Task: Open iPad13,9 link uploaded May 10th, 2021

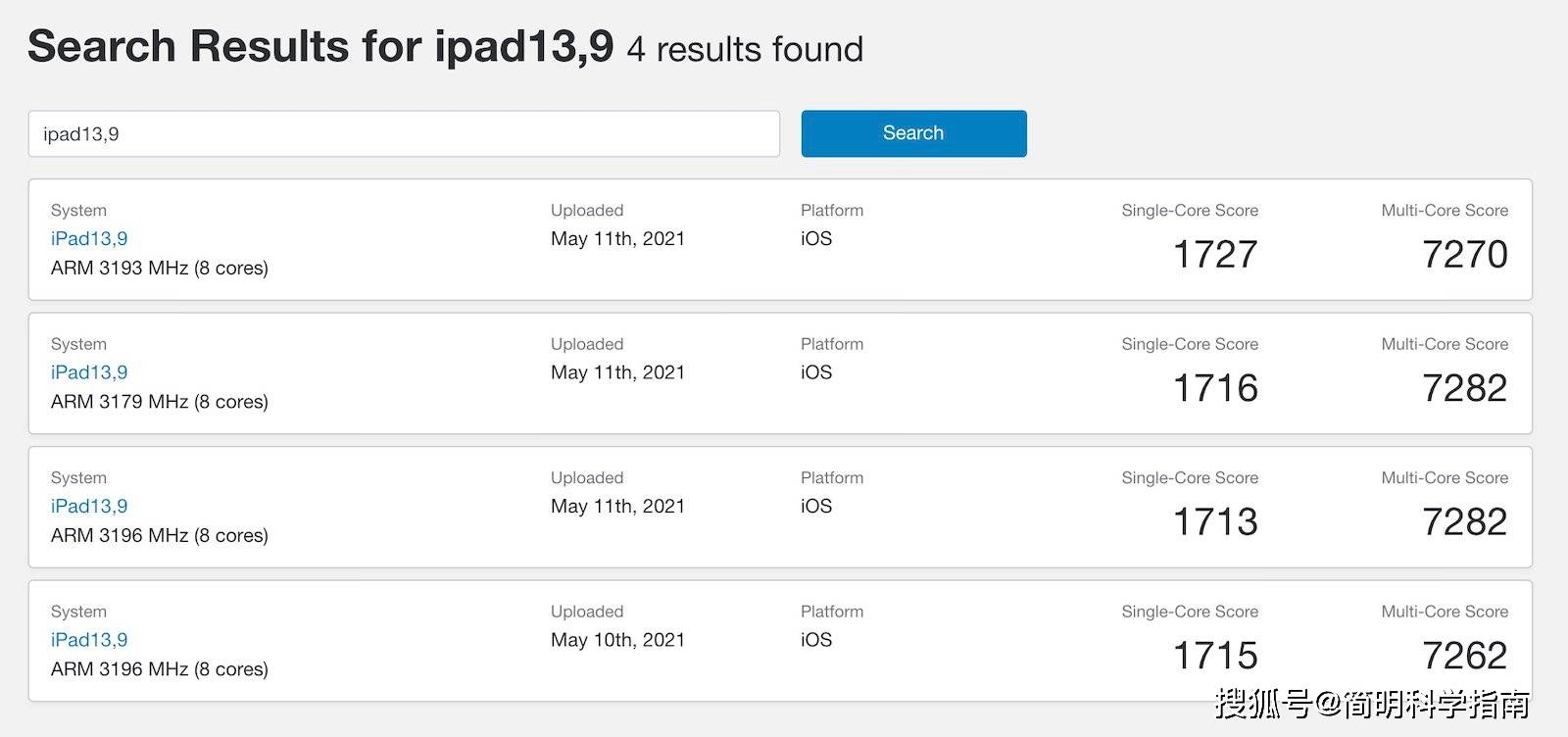Action: (89, 640)
